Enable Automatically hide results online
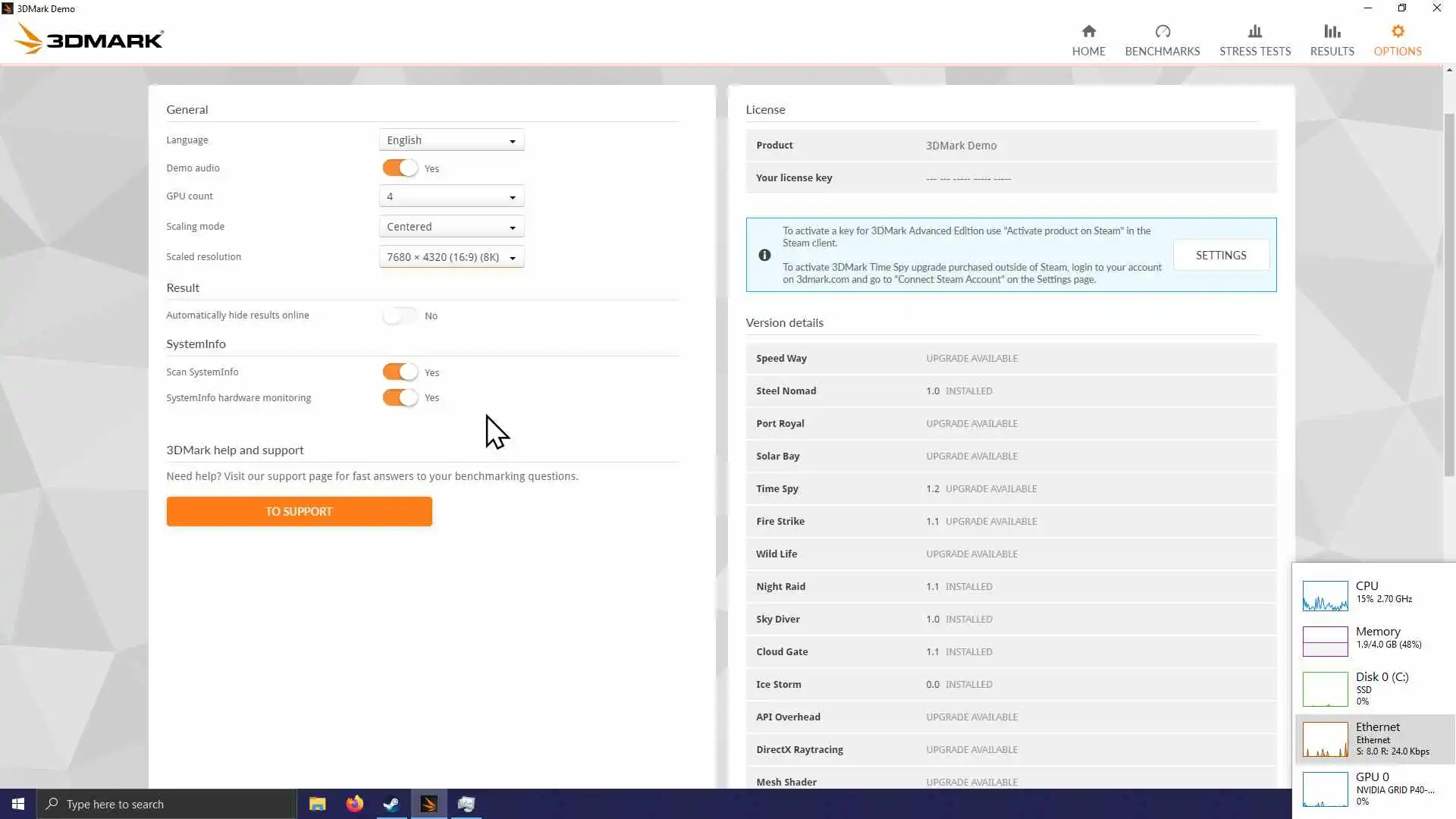This screenshot has height=819, width=1456. (x=400, y=315)
